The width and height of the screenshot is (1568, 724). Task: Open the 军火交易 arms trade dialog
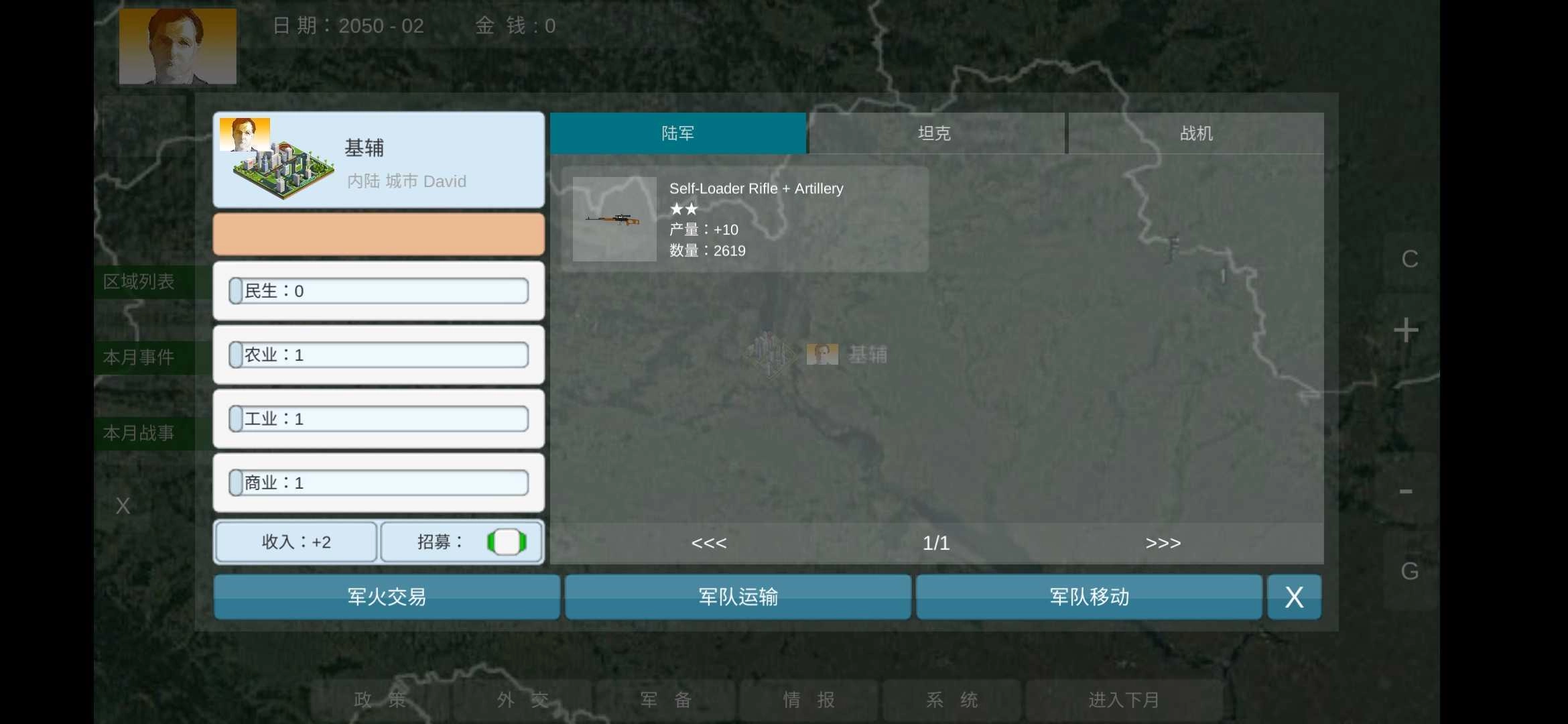(387, 597)
